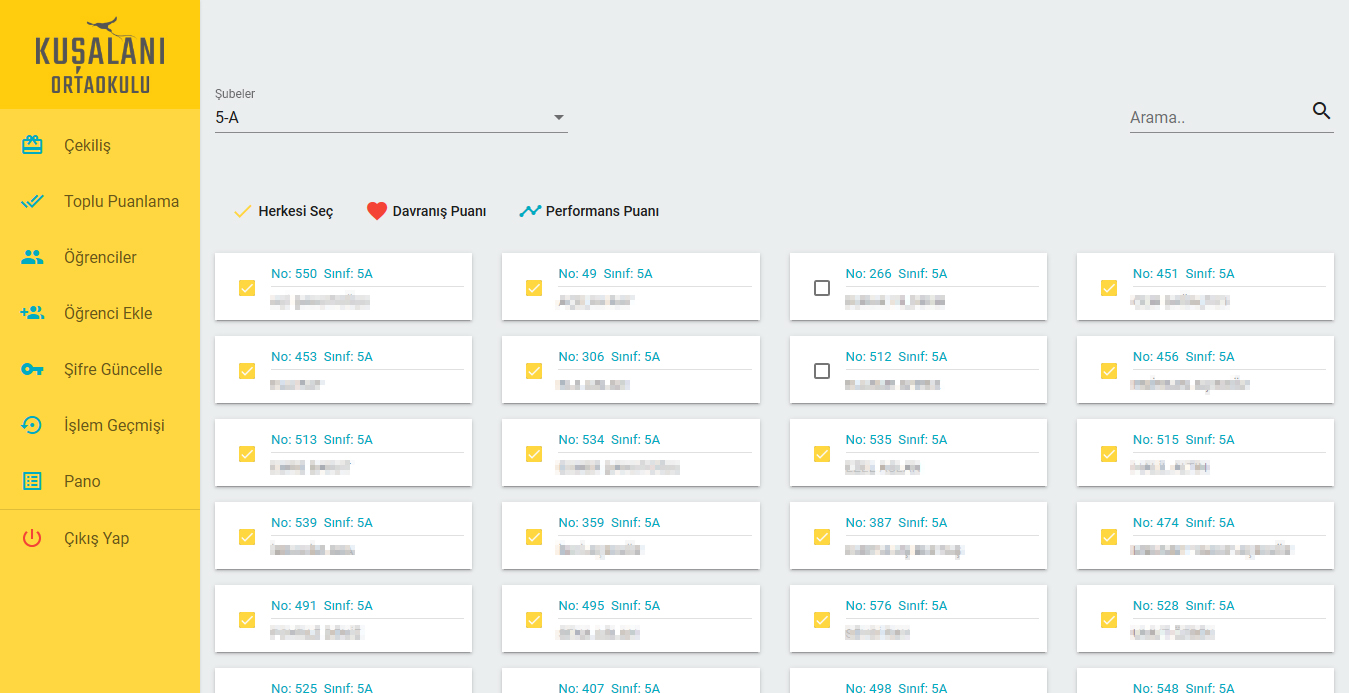Toggle checkbox for No: 539

(x=247, y=537)
